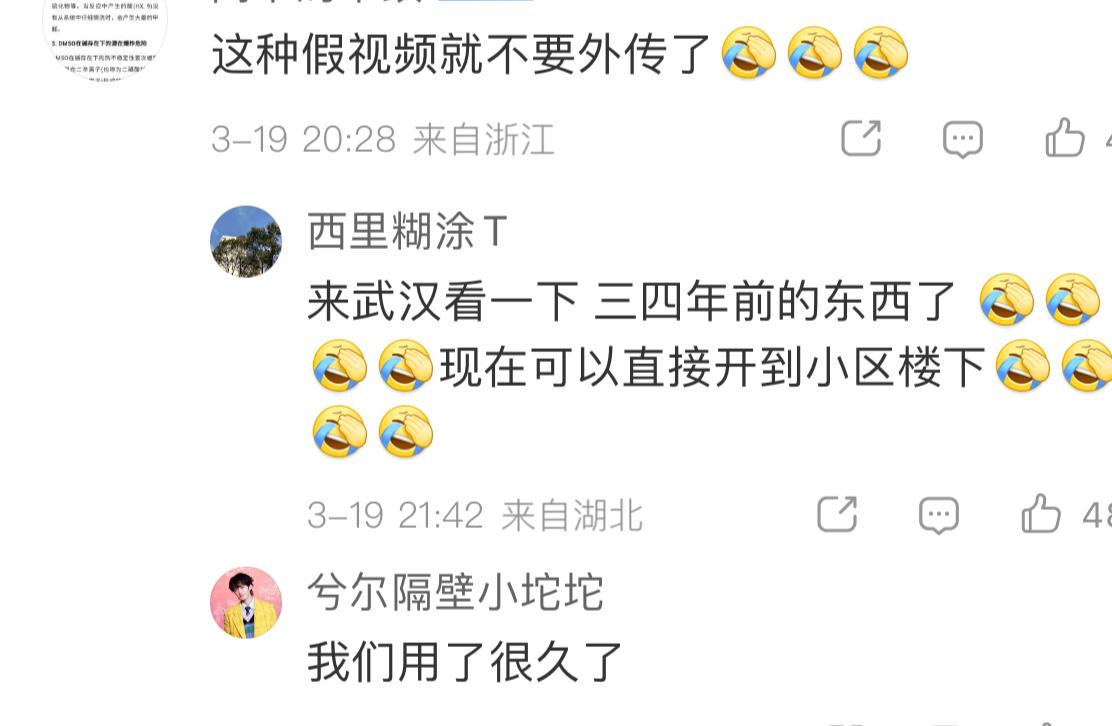
Task: Select comment text 我们用了很久了
Action: click(x=465, y=661)
